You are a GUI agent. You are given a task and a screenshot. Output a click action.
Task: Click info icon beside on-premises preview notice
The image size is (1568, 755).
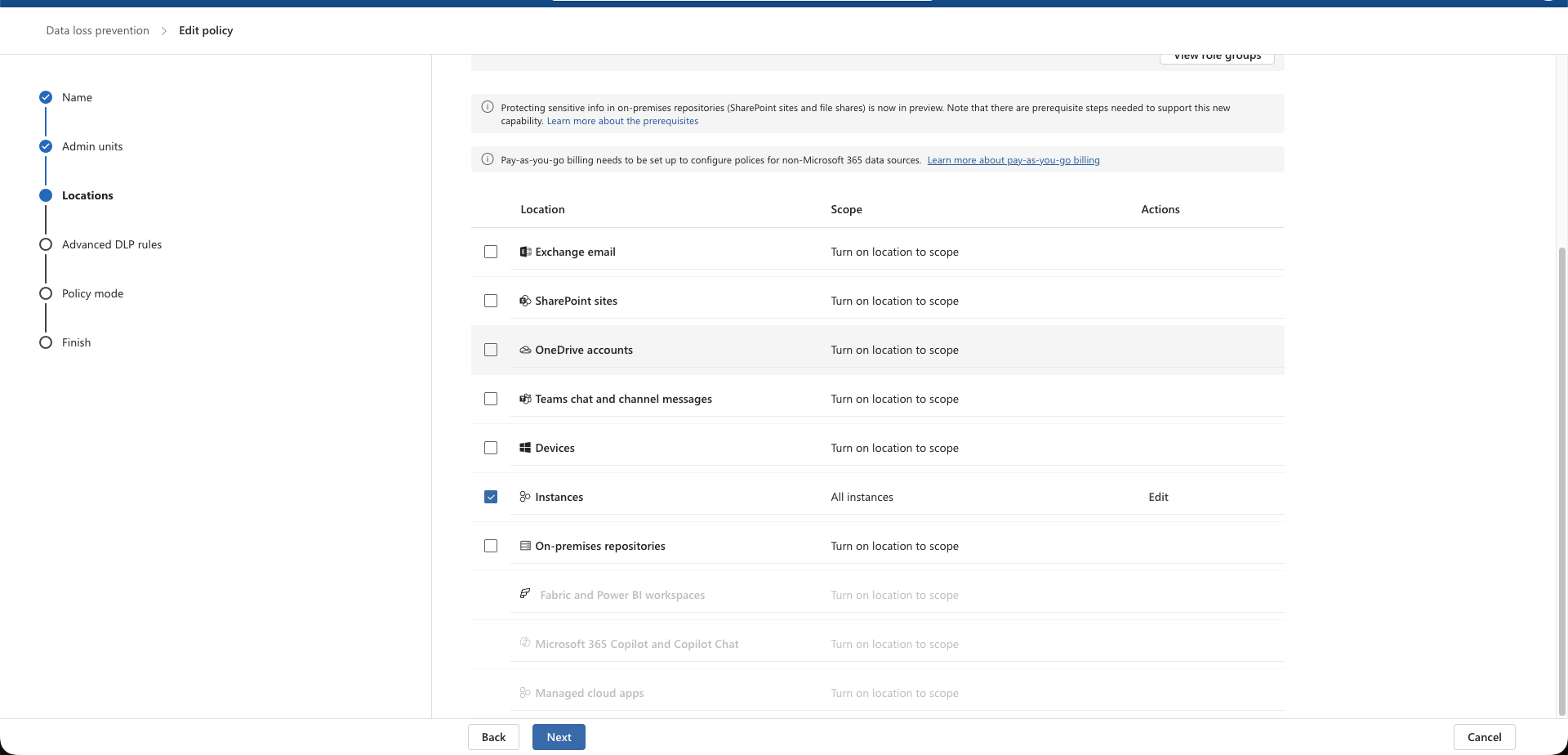pyautogui.click(x=488, y=107)
